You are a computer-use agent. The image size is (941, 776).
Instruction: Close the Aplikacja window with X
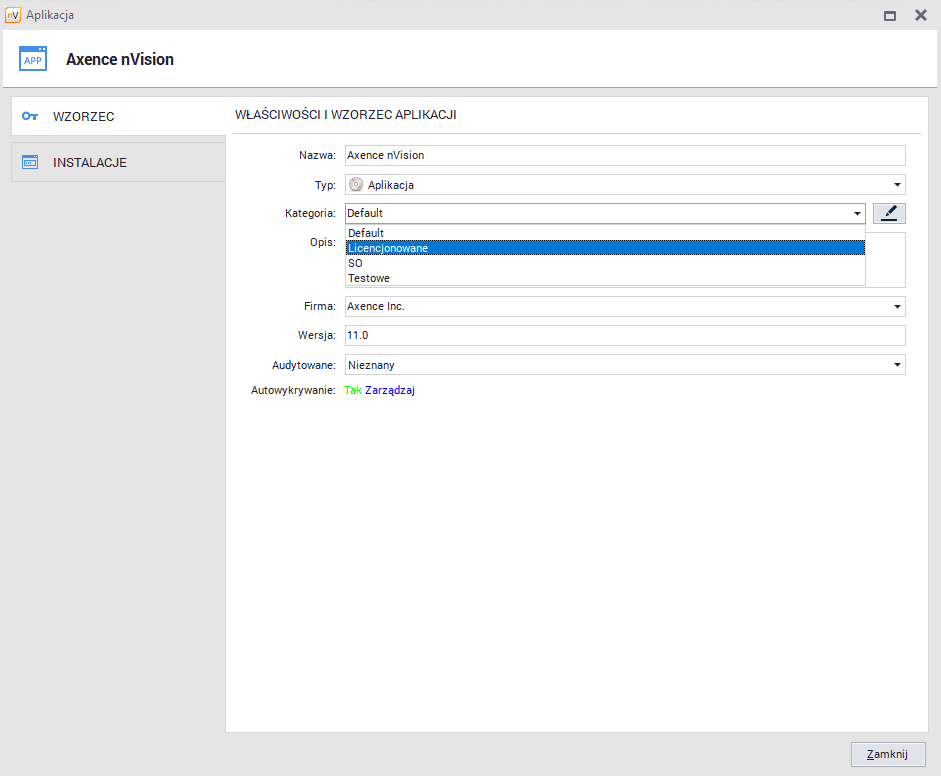point(920,15)
